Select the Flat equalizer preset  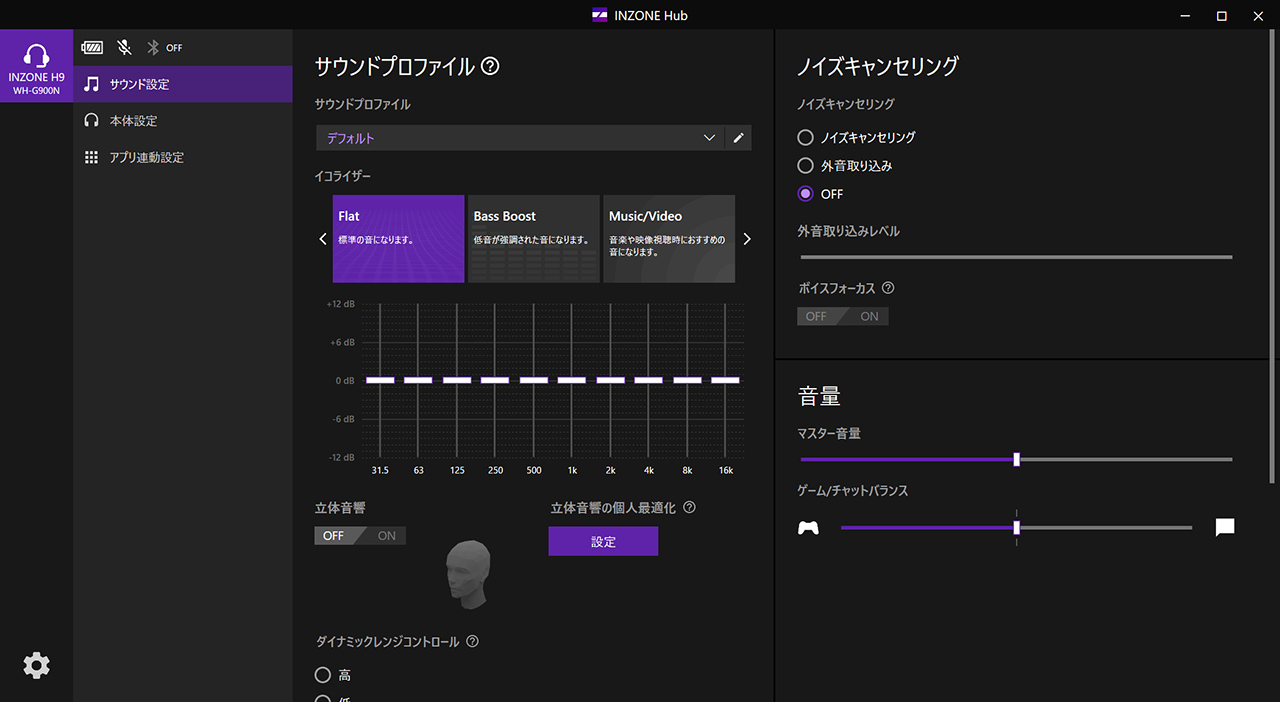click(399, 239)
